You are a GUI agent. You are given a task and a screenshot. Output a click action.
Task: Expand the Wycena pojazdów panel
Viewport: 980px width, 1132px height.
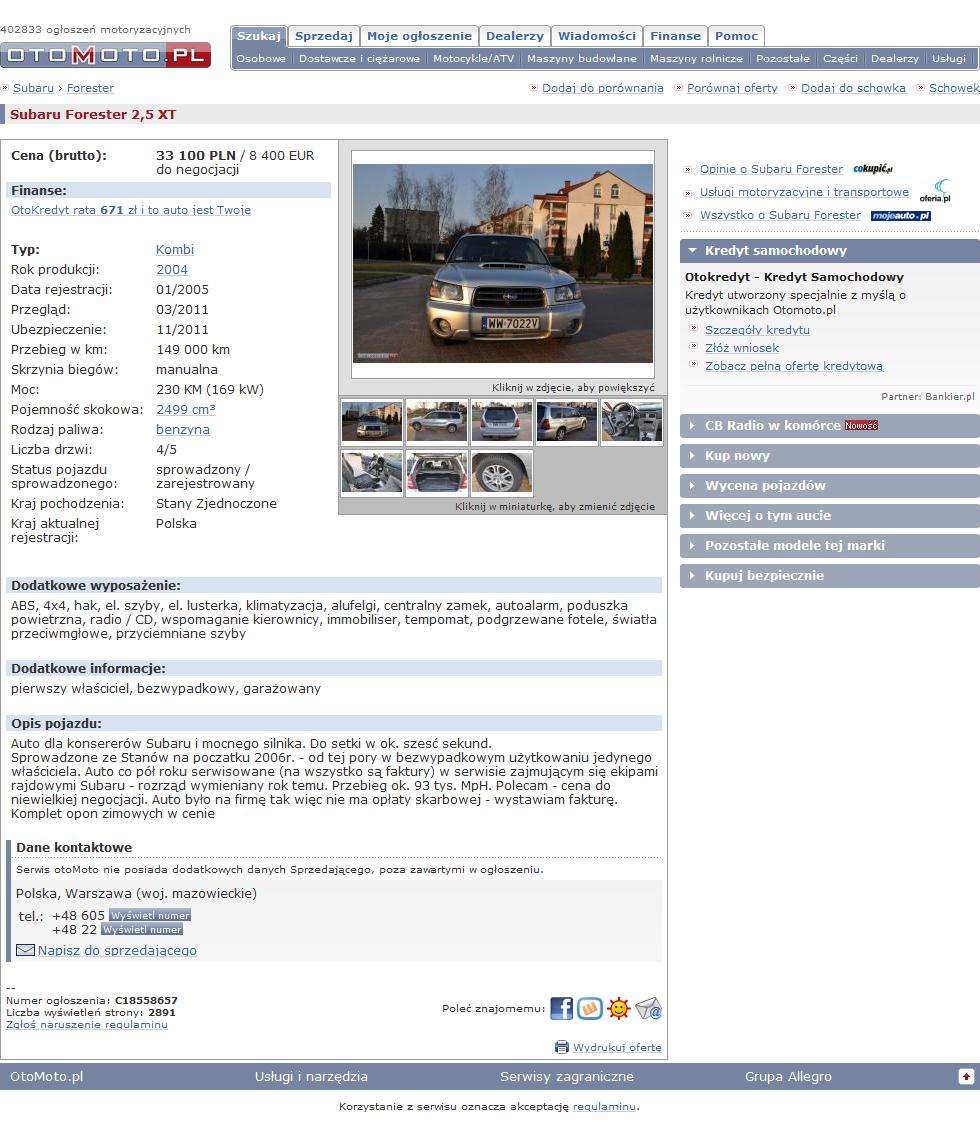[x=830, y=486]
